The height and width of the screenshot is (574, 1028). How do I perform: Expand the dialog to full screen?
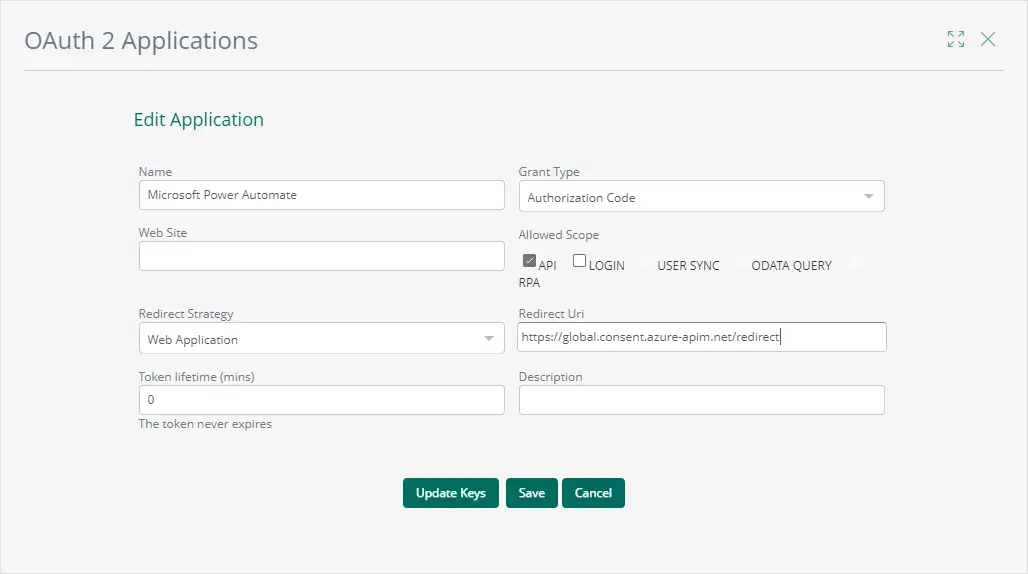tap(955, 39)
